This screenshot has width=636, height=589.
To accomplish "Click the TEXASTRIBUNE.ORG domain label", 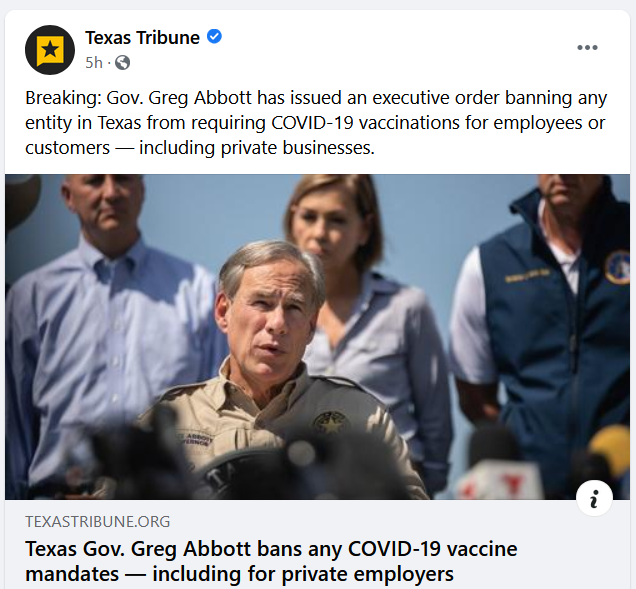I will 97,521.
